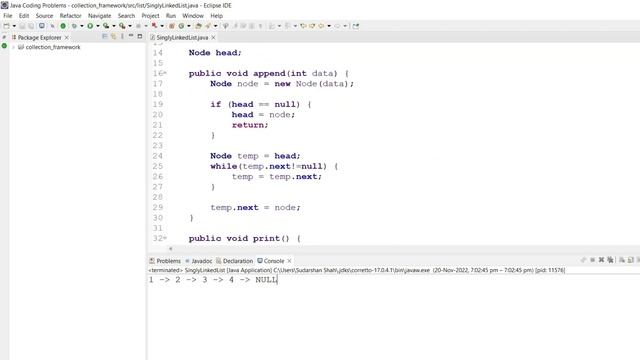Open the Search menu
This screenshot has width=640, height=360.
(x=126, y=16)
